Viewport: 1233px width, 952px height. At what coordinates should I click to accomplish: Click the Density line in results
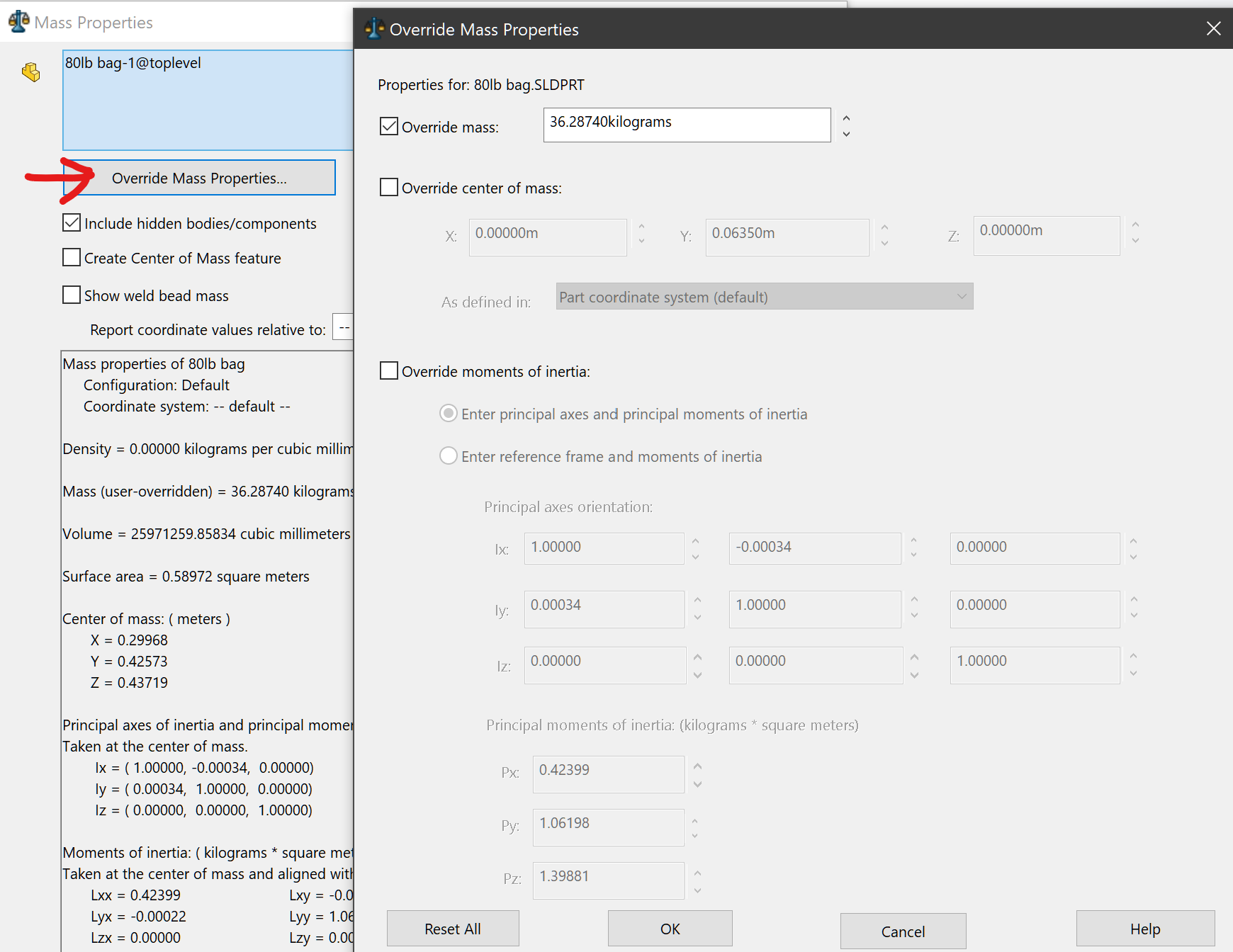click(208, 448)
